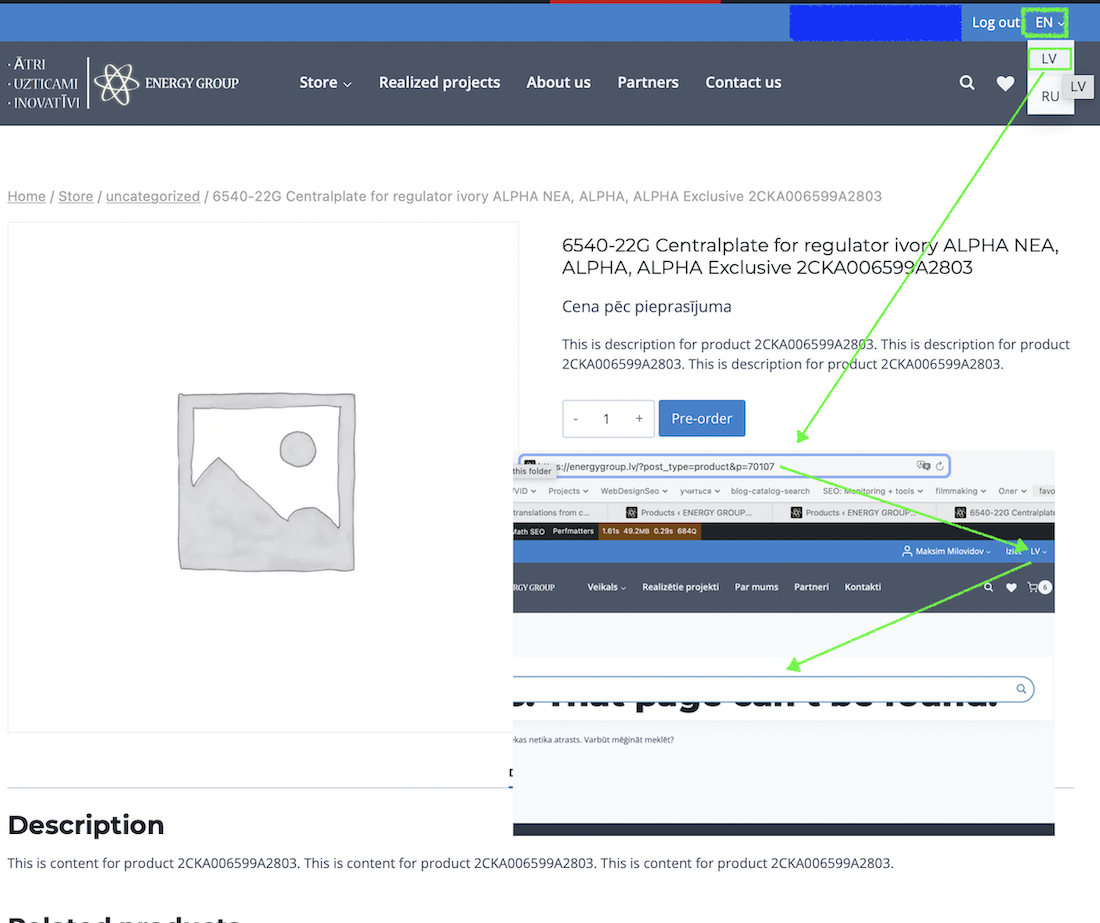Increase quantity with the plus button
The height and width of the screenshot is (923, 1100).
tap(639, 419)
